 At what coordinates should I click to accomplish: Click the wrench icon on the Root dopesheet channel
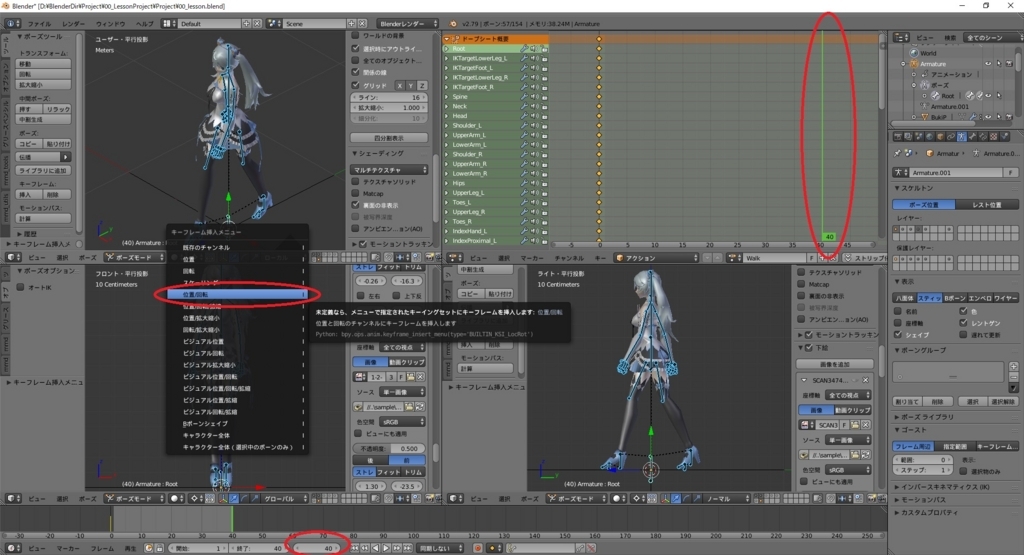[x=524, y=49]
